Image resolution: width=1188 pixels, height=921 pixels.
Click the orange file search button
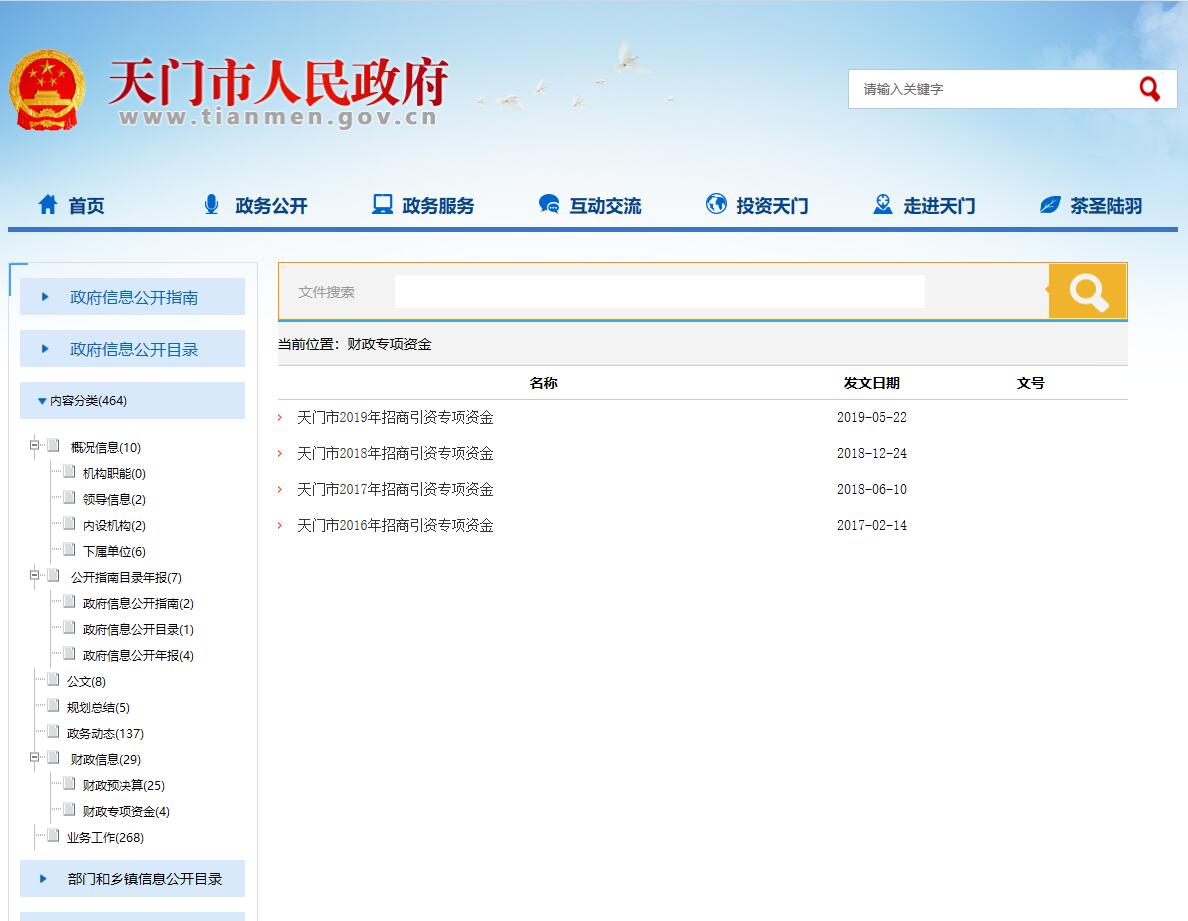[x=1087, y=292]
